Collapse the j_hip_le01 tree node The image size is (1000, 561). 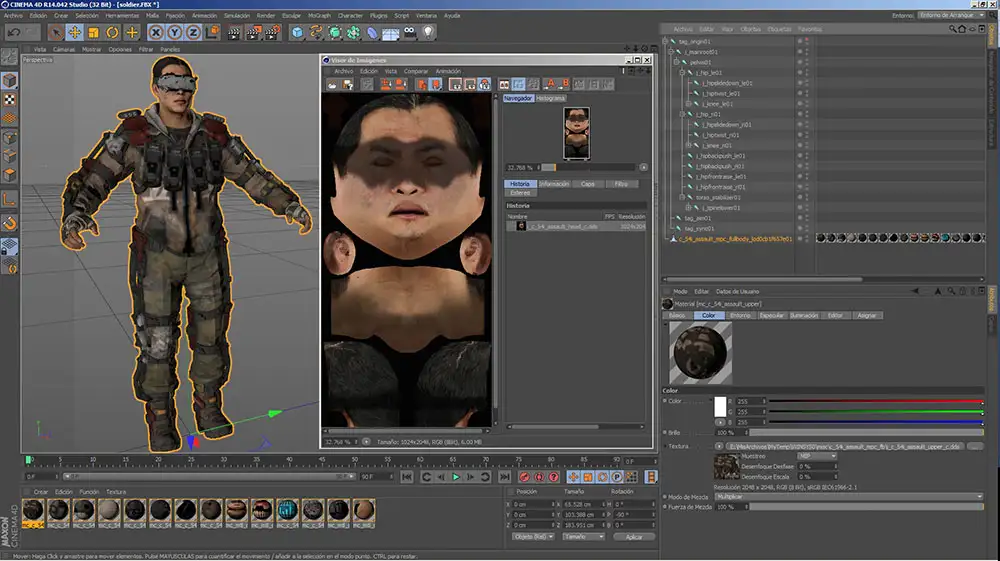[x=682, y=73]
